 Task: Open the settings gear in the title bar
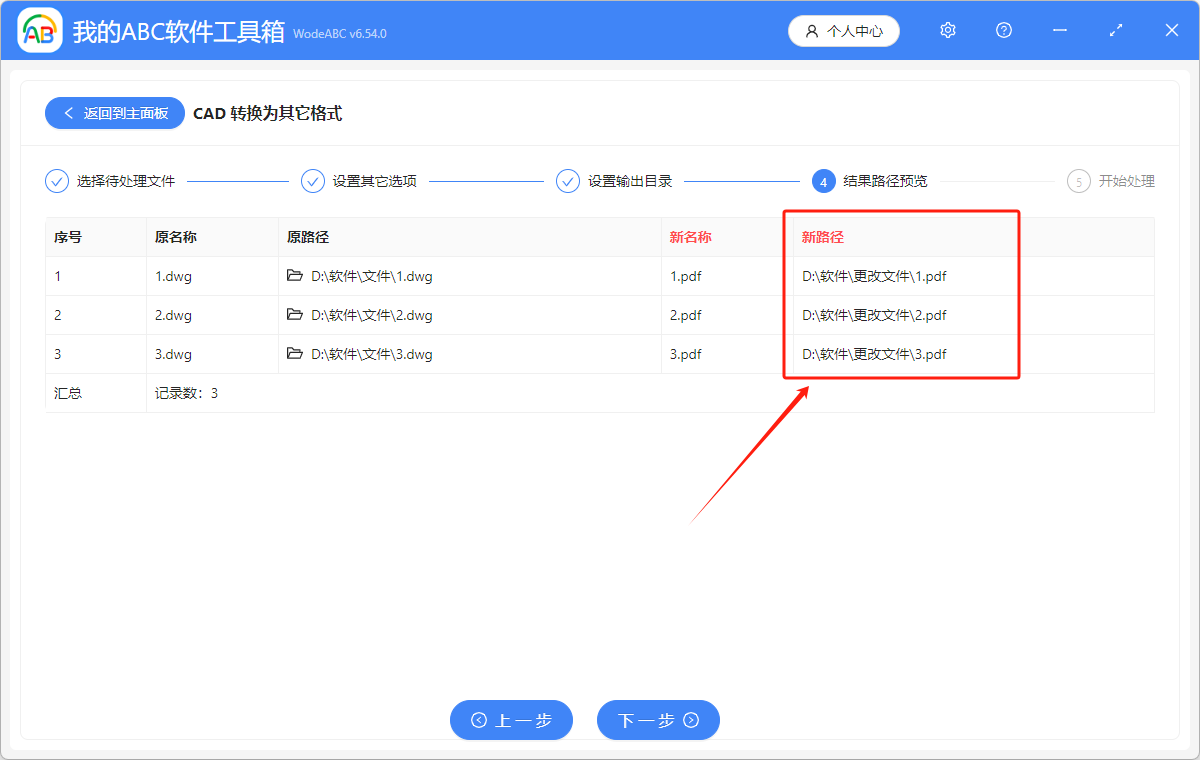(x=947, y=30)
